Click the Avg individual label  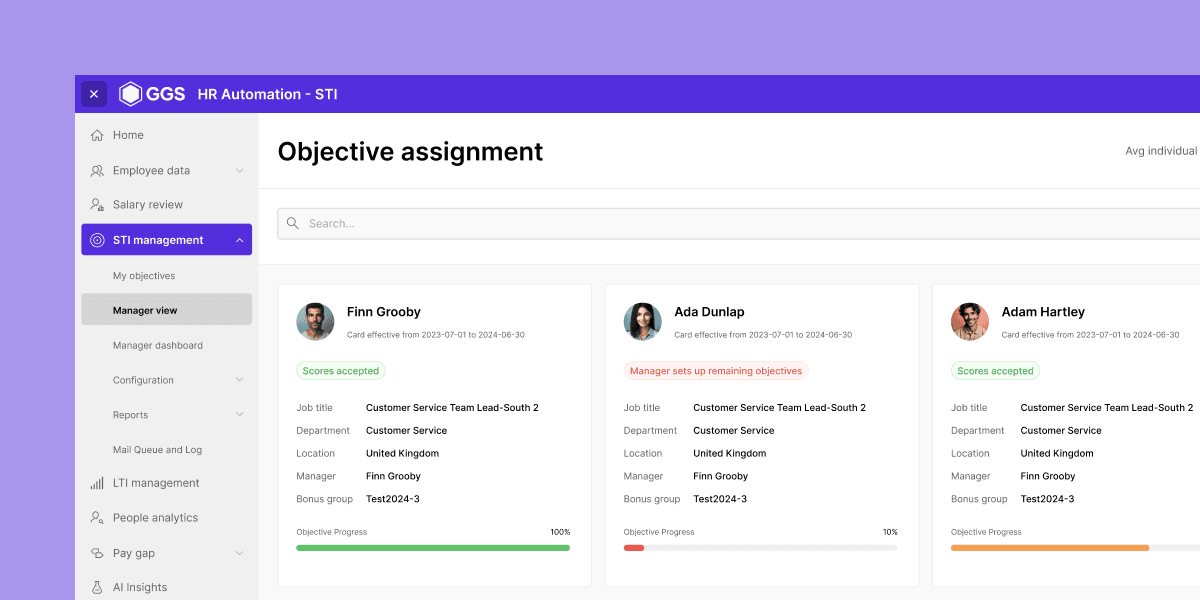(1162, 151)
